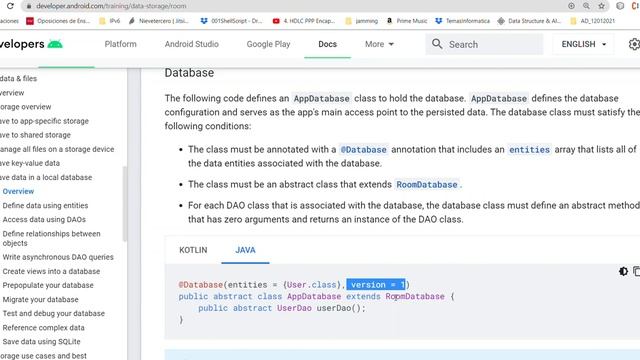Open the IPv6 bookmark folder
This screenshot has width=640, height=360.
click(x=110, y=21)
